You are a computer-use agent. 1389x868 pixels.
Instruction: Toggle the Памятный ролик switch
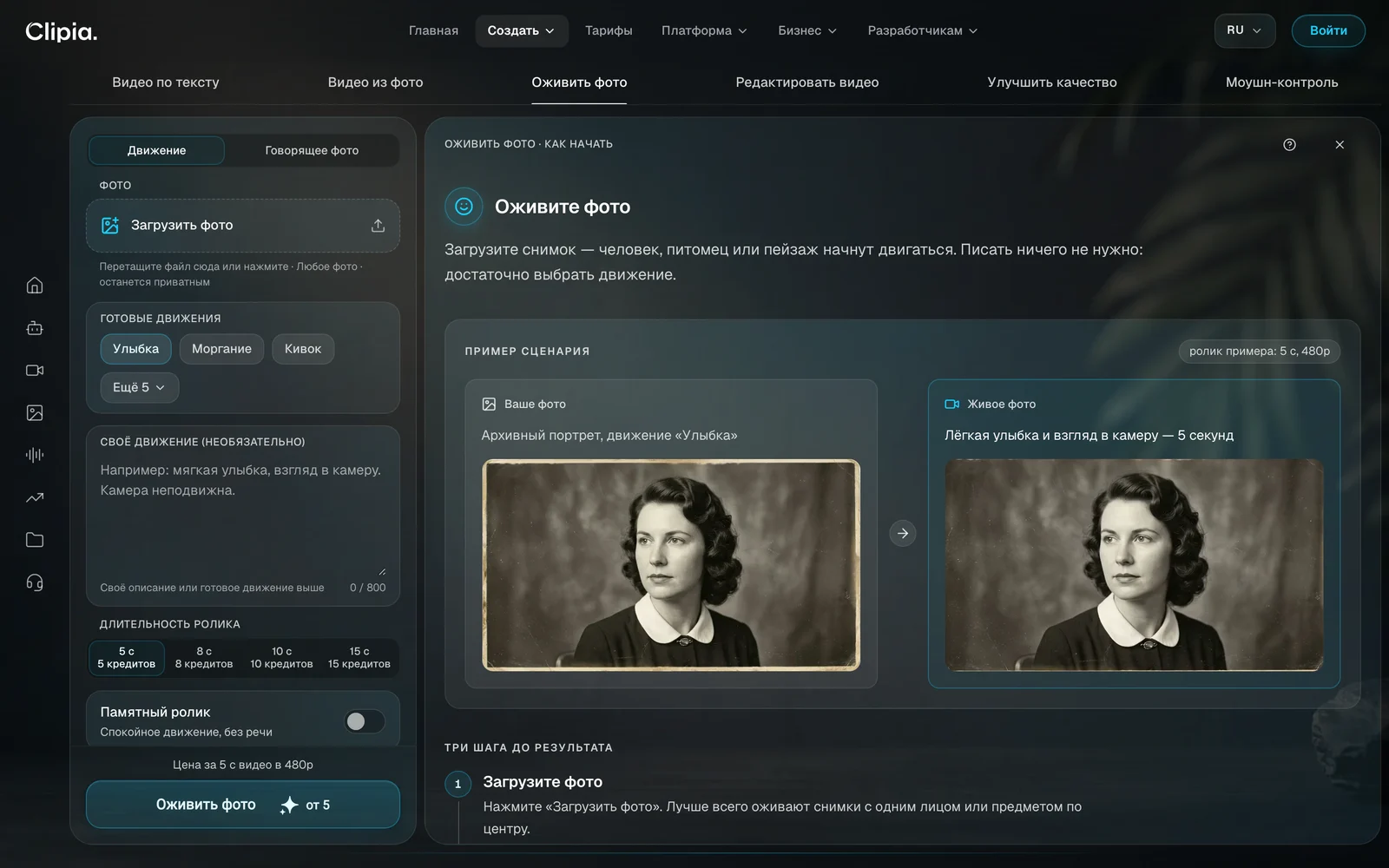coord(365,721)
